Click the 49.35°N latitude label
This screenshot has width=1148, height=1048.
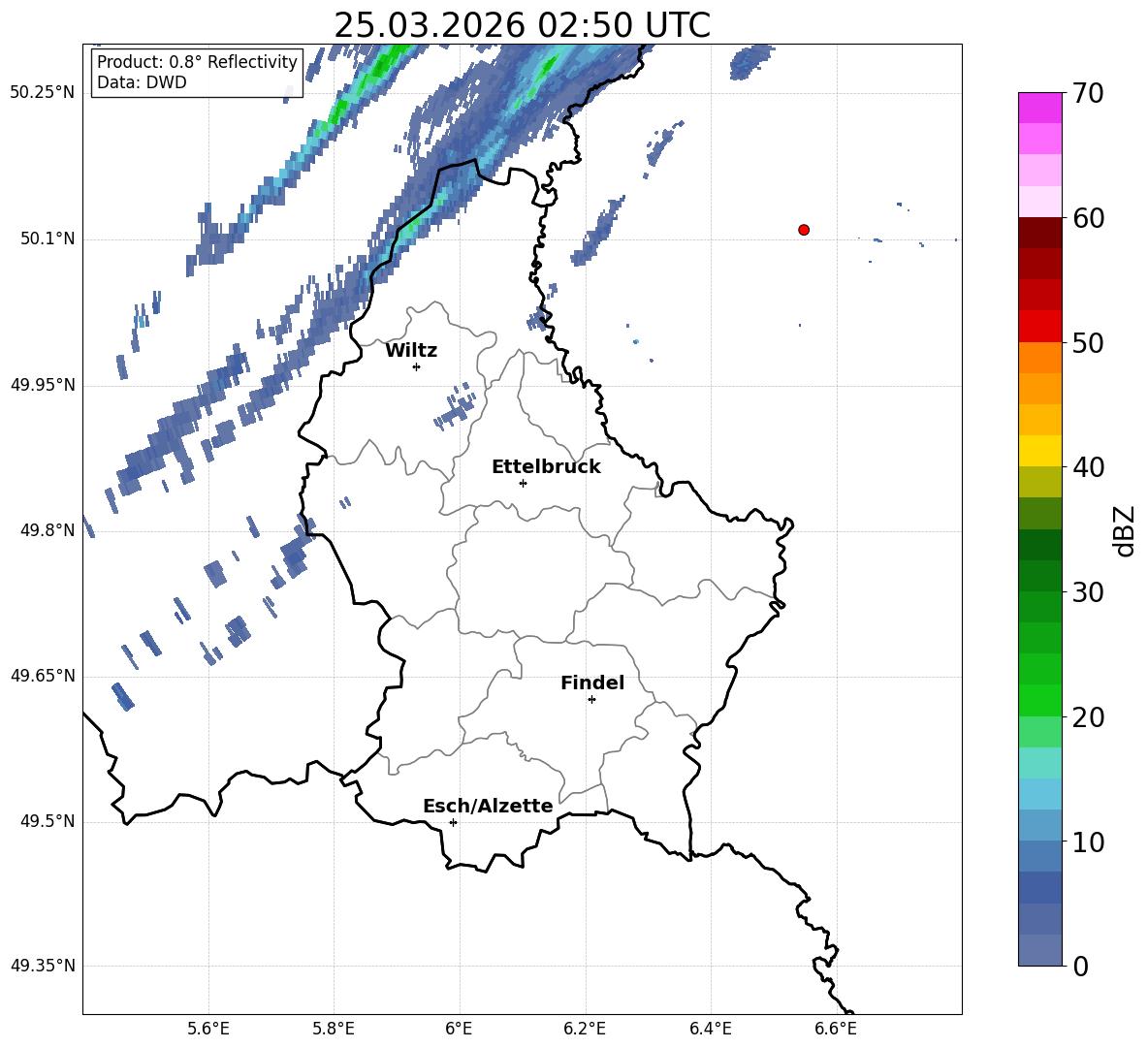coord(43,966)
